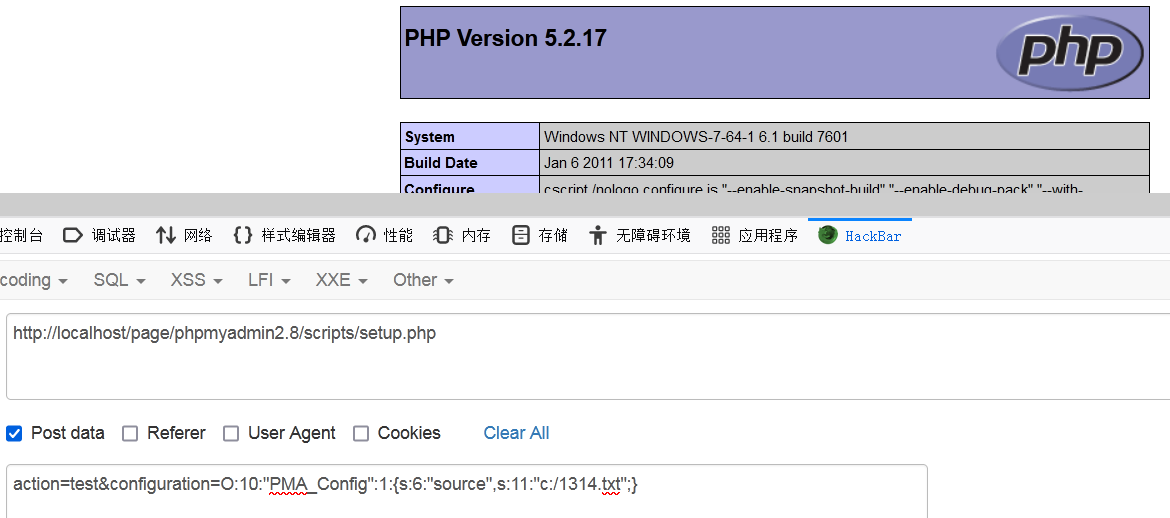Click the PHP Version 5.2.17 heading

click(505, 38)
